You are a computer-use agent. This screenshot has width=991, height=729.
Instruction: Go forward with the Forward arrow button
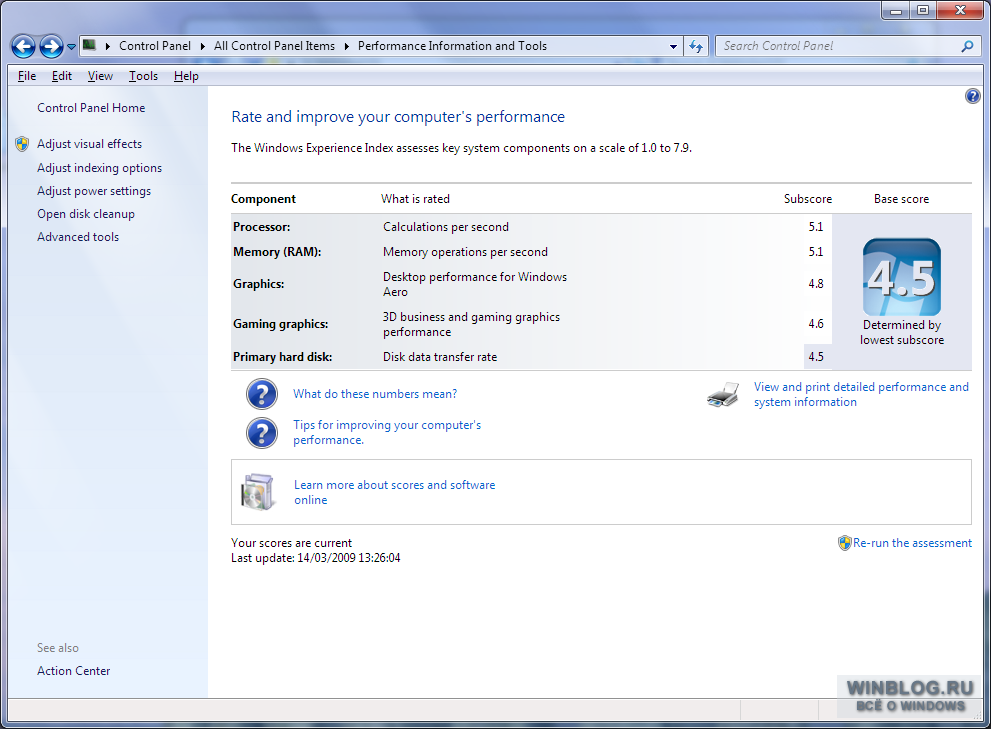point(51,46)
